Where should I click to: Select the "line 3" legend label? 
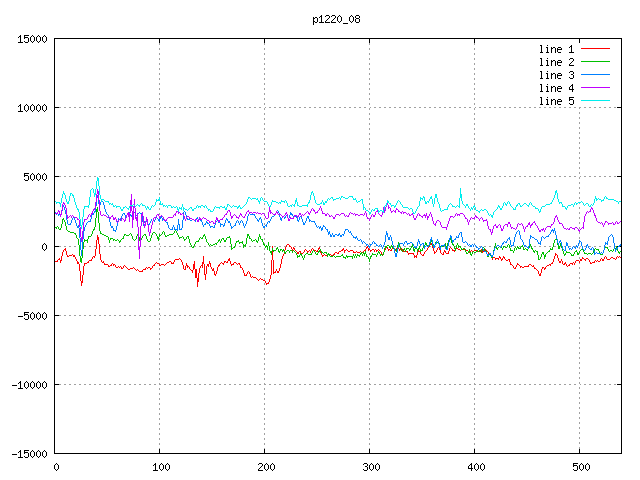[x=557, y=75]
